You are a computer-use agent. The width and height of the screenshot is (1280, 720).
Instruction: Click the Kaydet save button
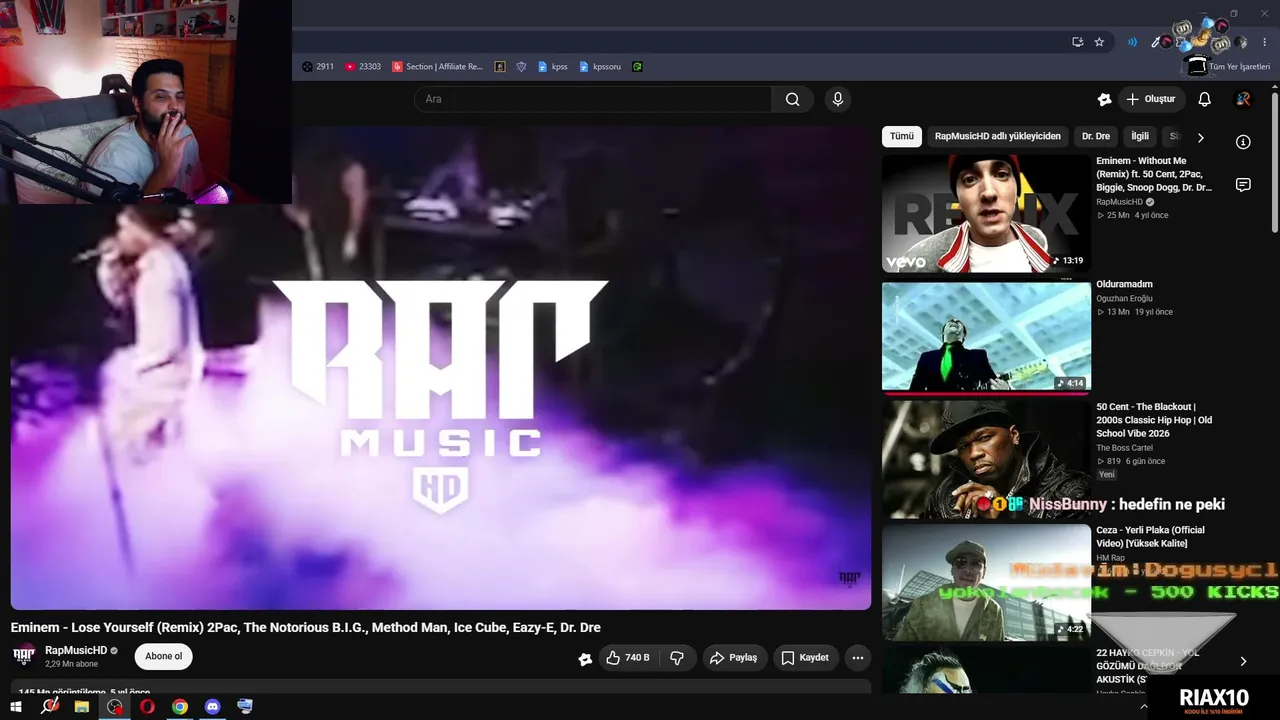coord(805,658)
